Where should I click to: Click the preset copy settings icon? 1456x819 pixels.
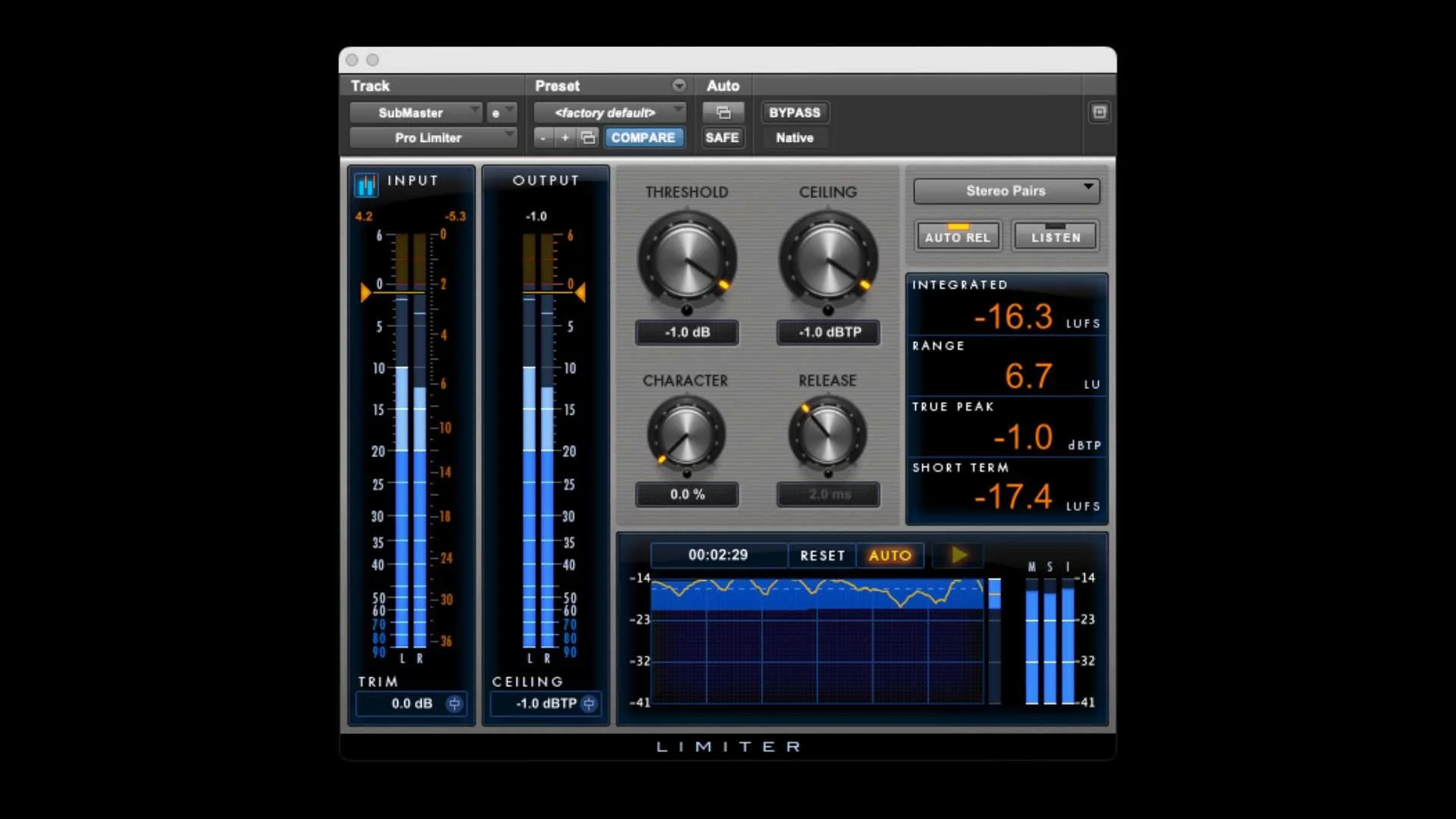click(588, 137)
